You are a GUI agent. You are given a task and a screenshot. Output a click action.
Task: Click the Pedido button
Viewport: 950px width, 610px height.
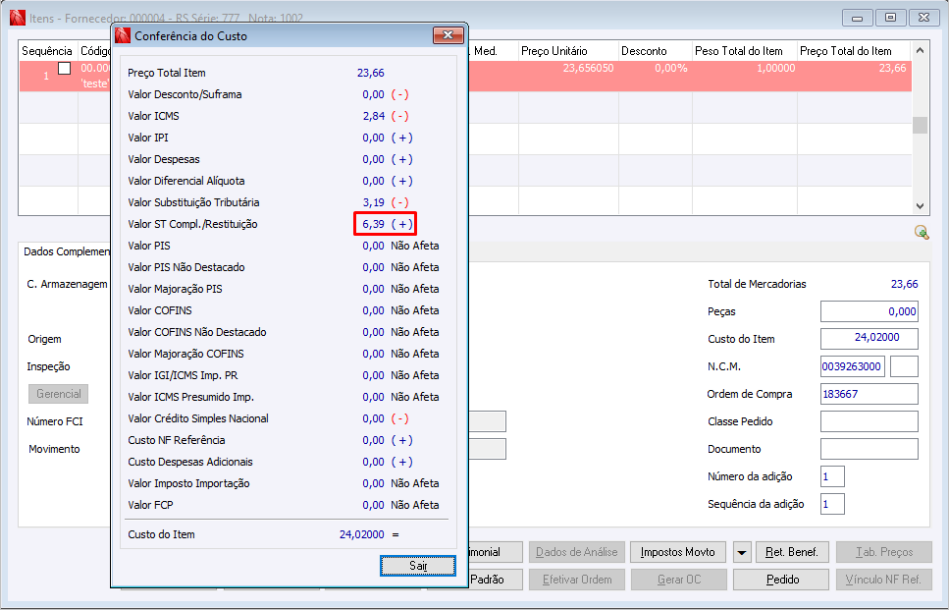pyautogui.click(x=782, y=580)
